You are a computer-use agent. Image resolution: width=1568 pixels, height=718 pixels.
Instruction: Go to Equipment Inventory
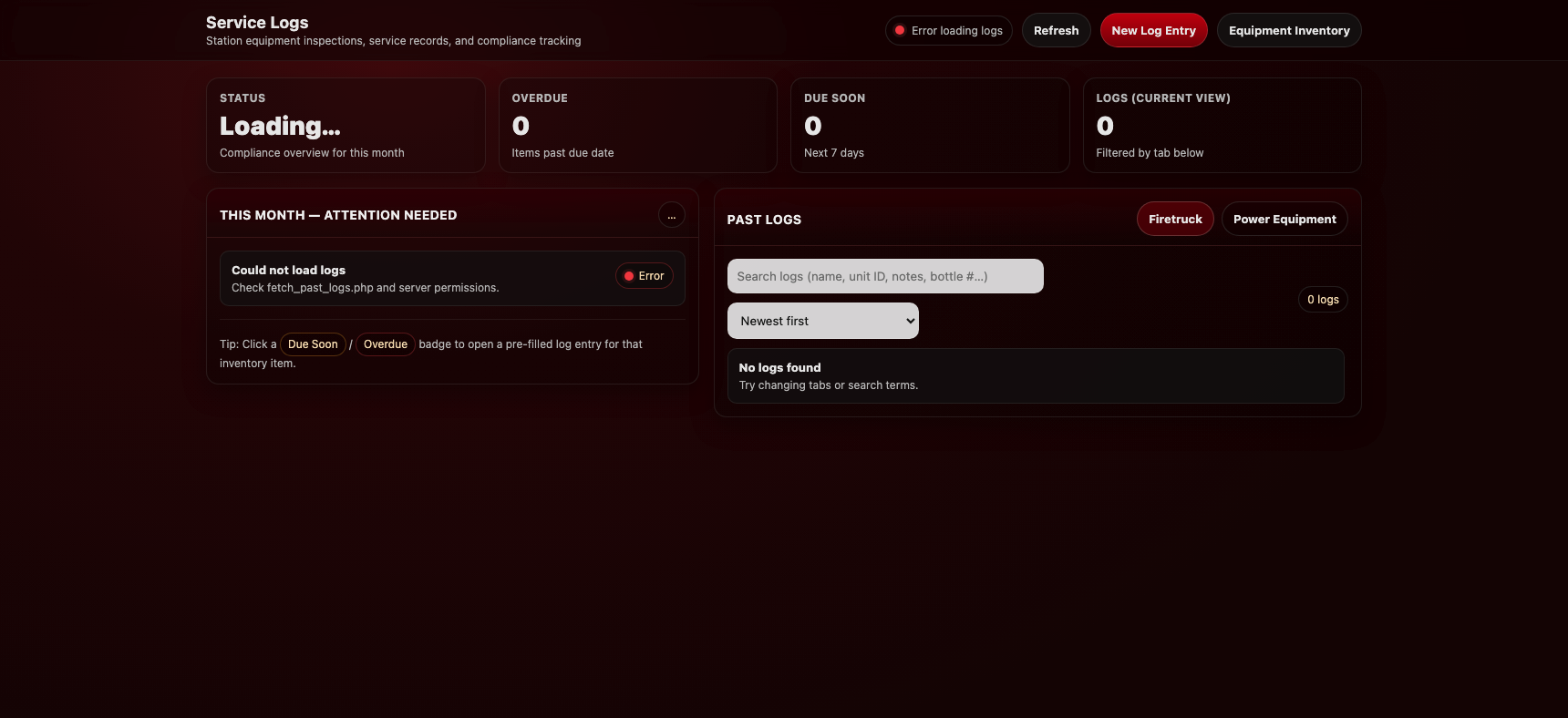(1288, 30)
